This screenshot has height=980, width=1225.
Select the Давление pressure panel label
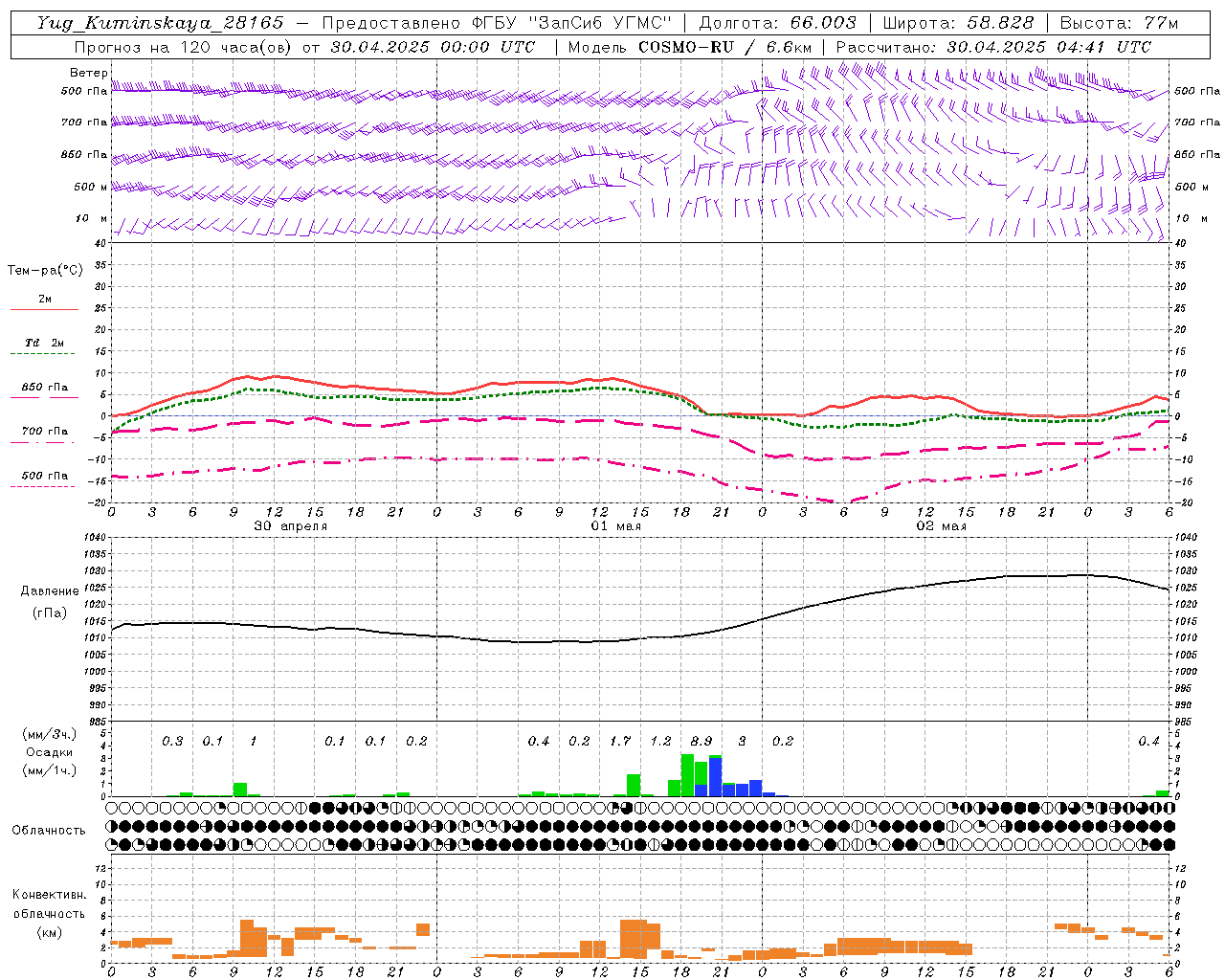(50, 591)
